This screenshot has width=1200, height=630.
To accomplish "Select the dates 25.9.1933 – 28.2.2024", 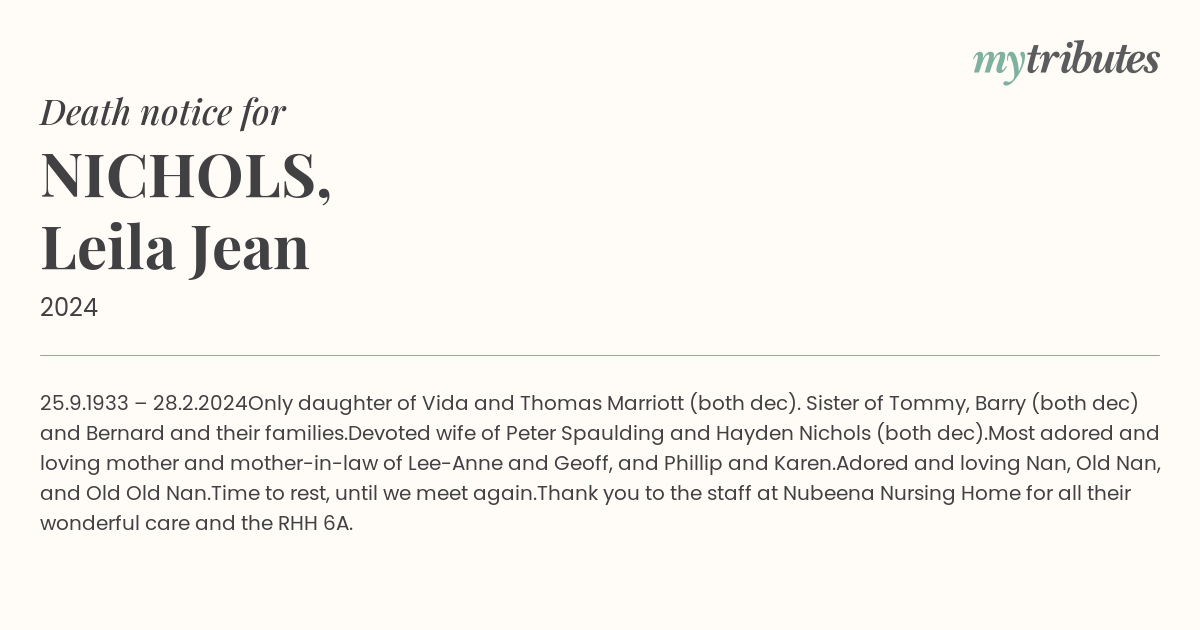I will point(144,403).
